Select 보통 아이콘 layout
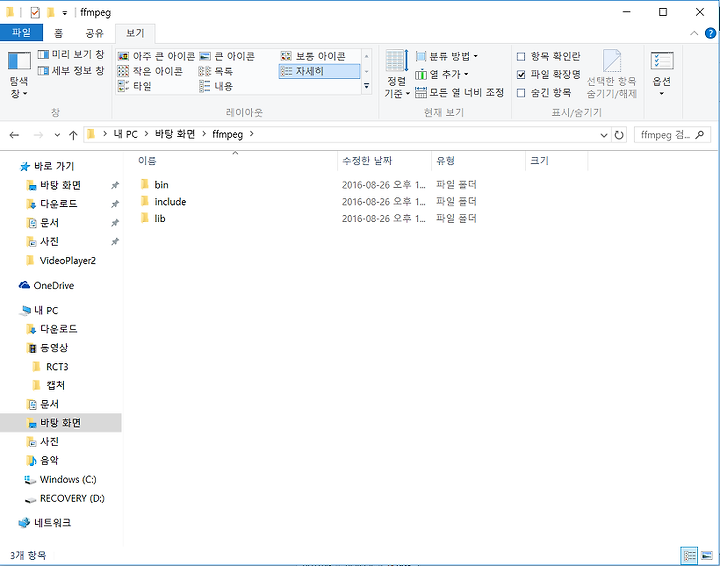 point(313,56)
